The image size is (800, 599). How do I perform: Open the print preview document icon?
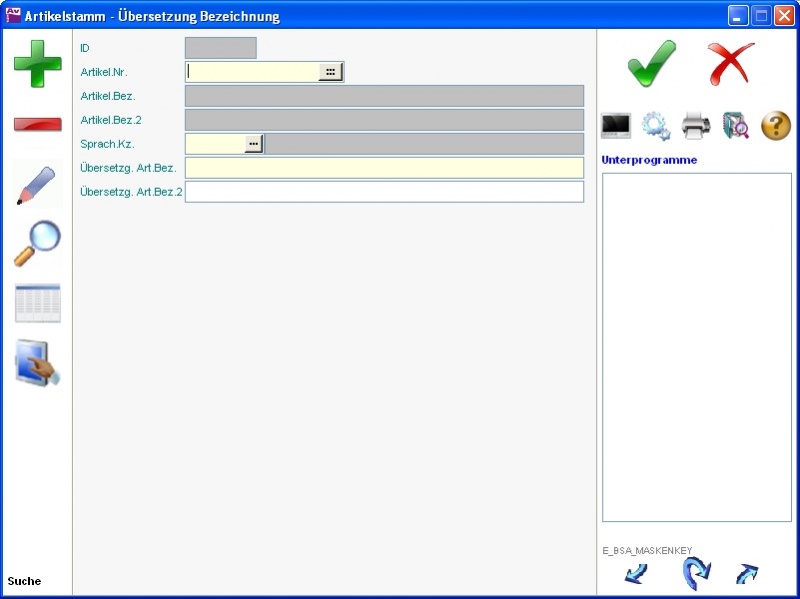pos(736,126)
